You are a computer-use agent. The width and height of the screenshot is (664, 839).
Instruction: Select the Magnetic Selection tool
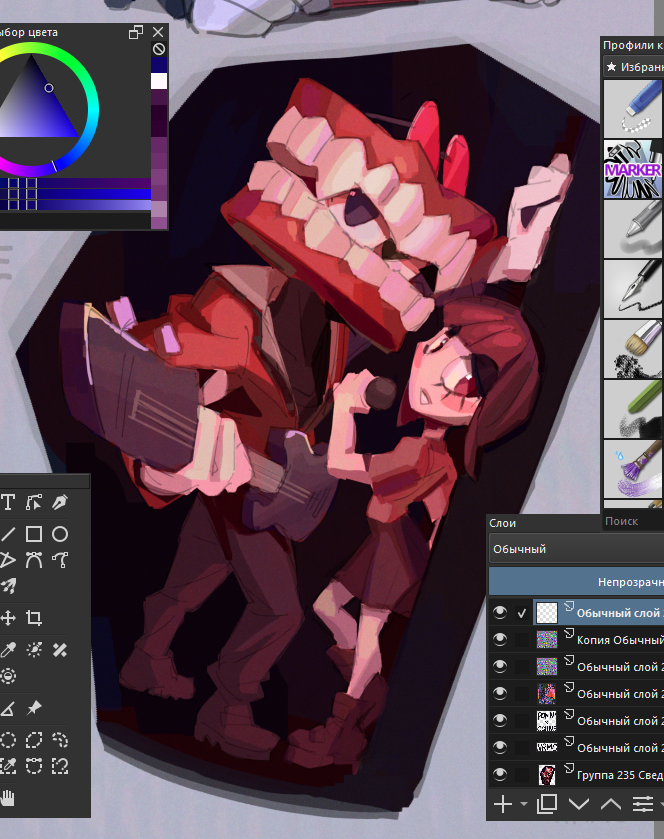click(60, 766)
